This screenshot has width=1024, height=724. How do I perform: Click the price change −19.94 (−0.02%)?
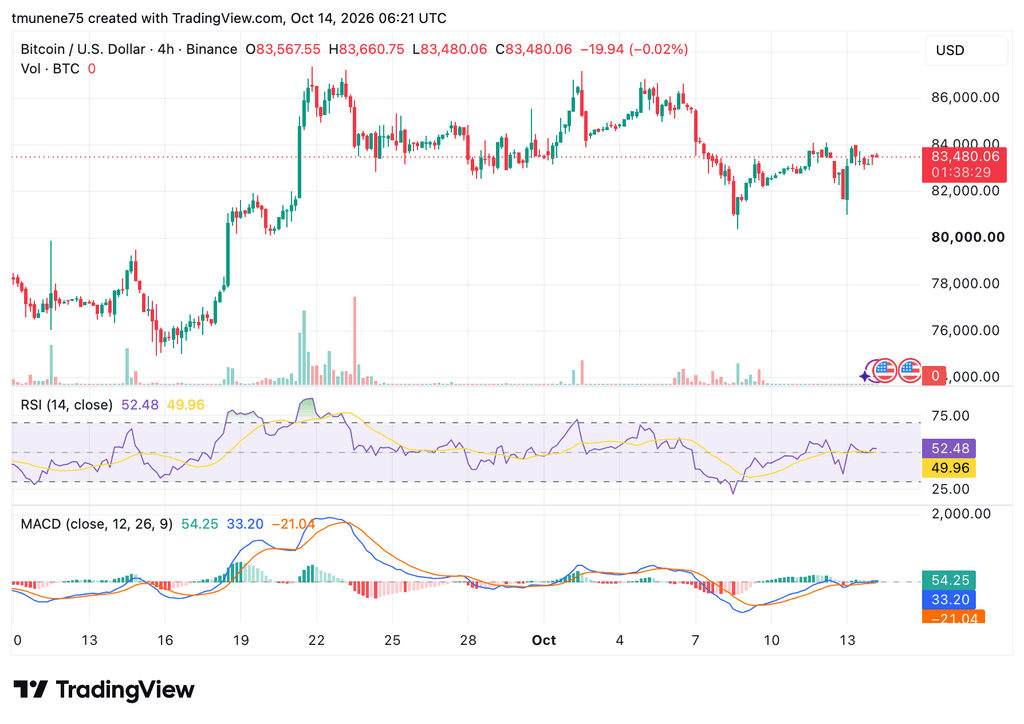click(x=633, y=49)
